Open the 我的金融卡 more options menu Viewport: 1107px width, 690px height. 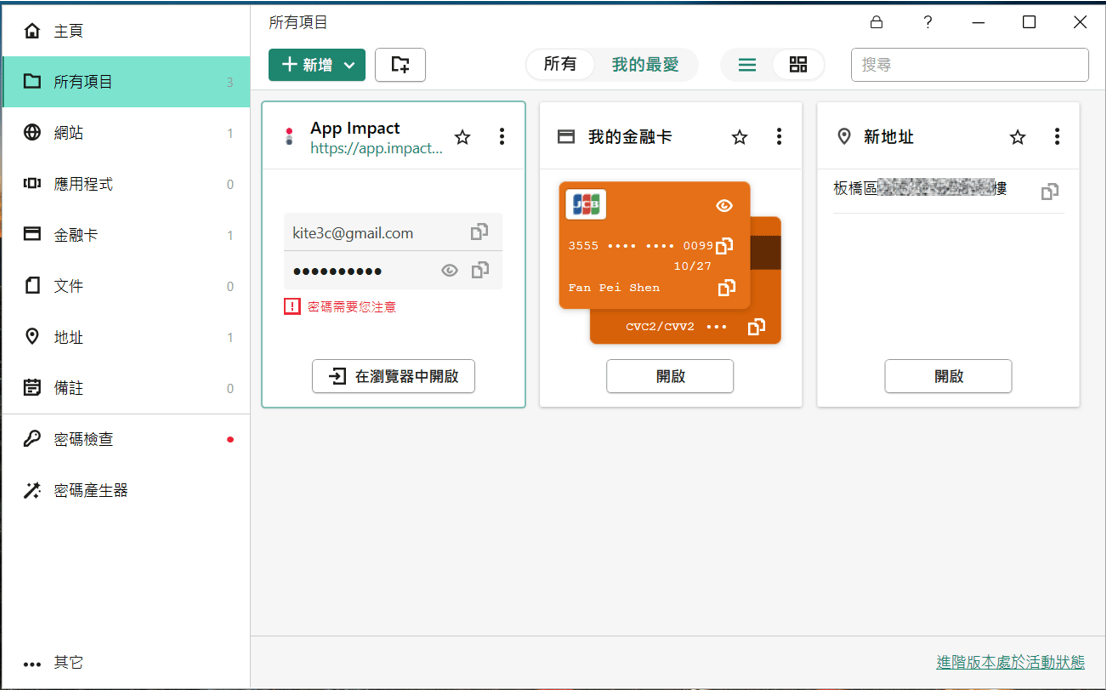point(779,137)
